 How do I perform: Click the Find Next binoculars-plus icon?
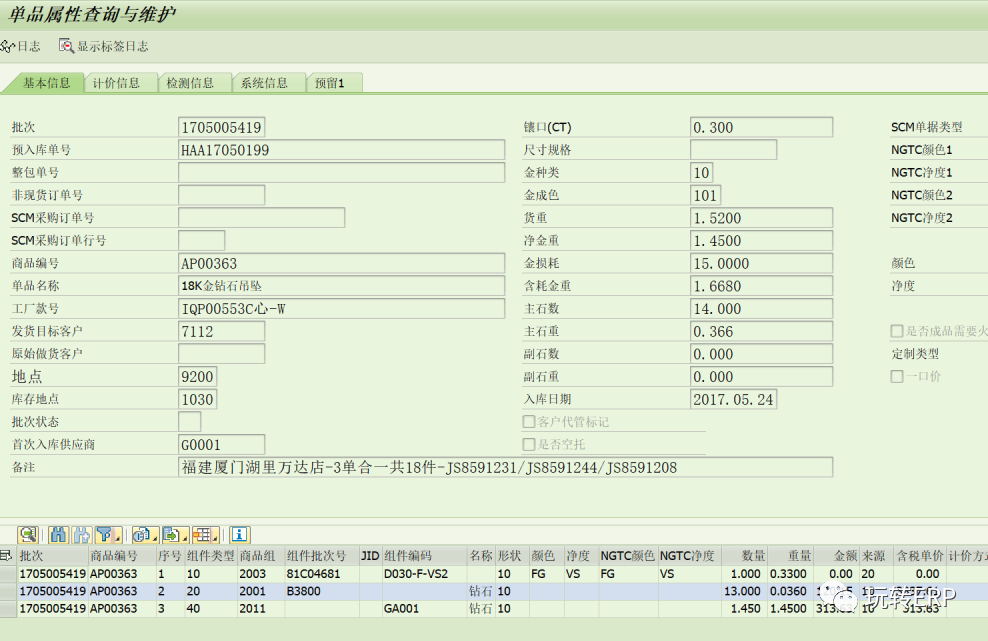point(82,534)
